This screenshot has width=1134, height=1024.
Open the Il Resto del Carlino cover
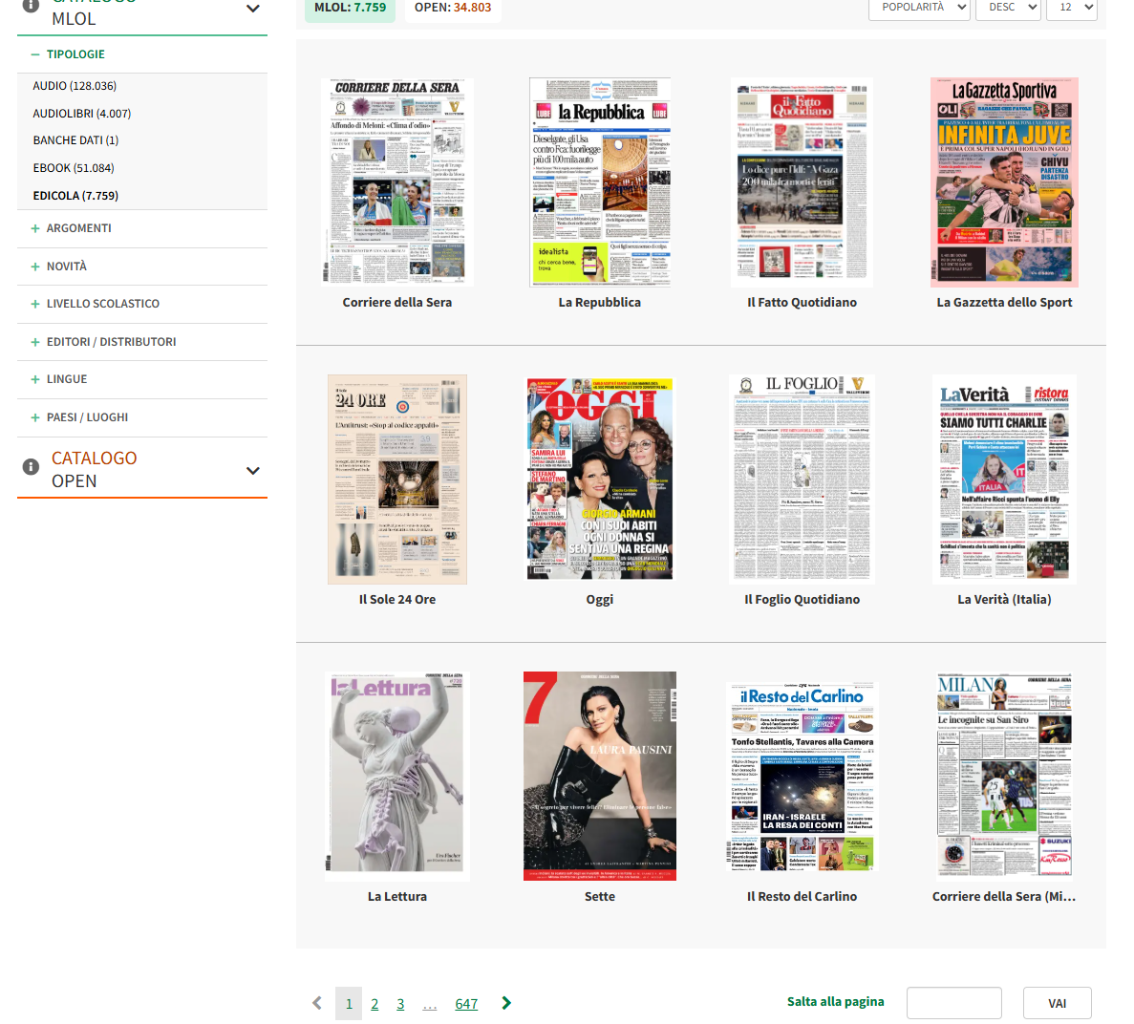(802, 776)
